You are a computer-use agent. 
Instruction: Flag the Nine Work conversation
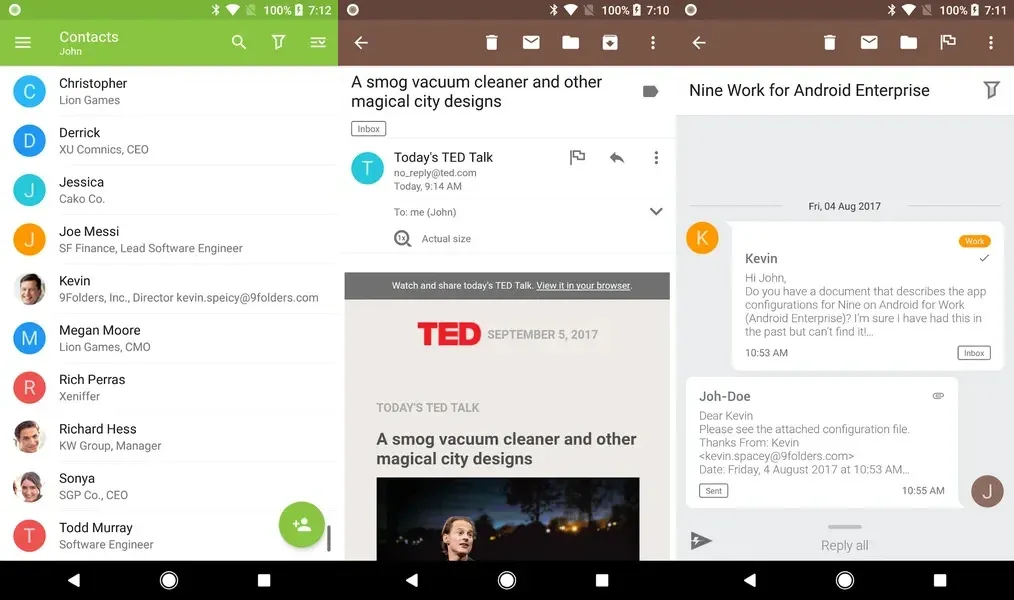948,43
